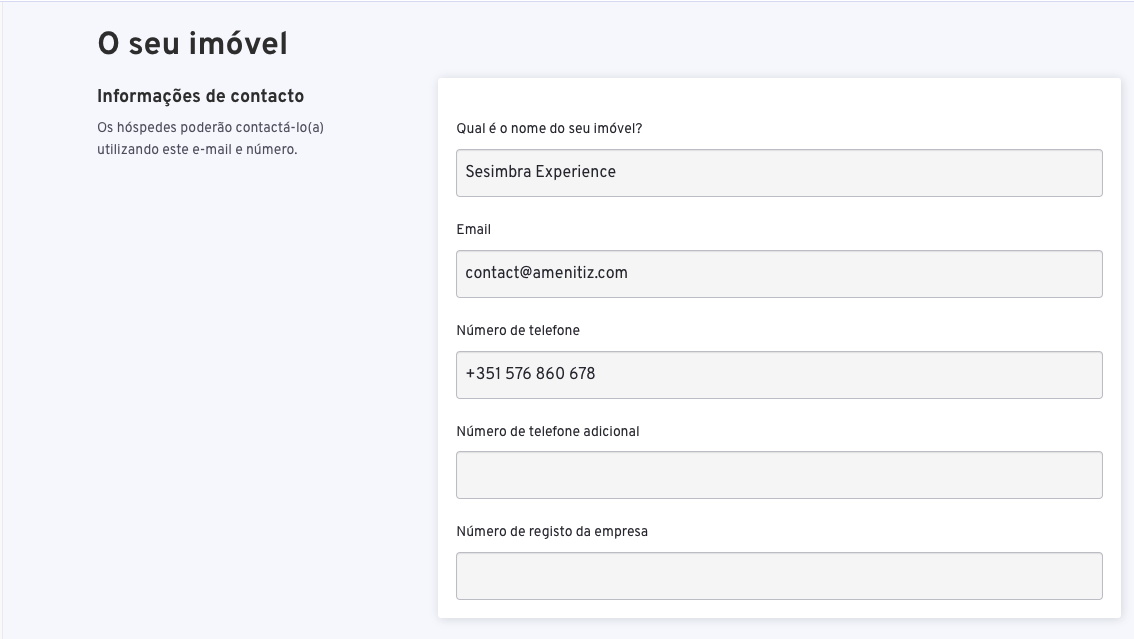Click the '+351' country code in phone field
The image size is (1134, 639).
tap(483, 374)
